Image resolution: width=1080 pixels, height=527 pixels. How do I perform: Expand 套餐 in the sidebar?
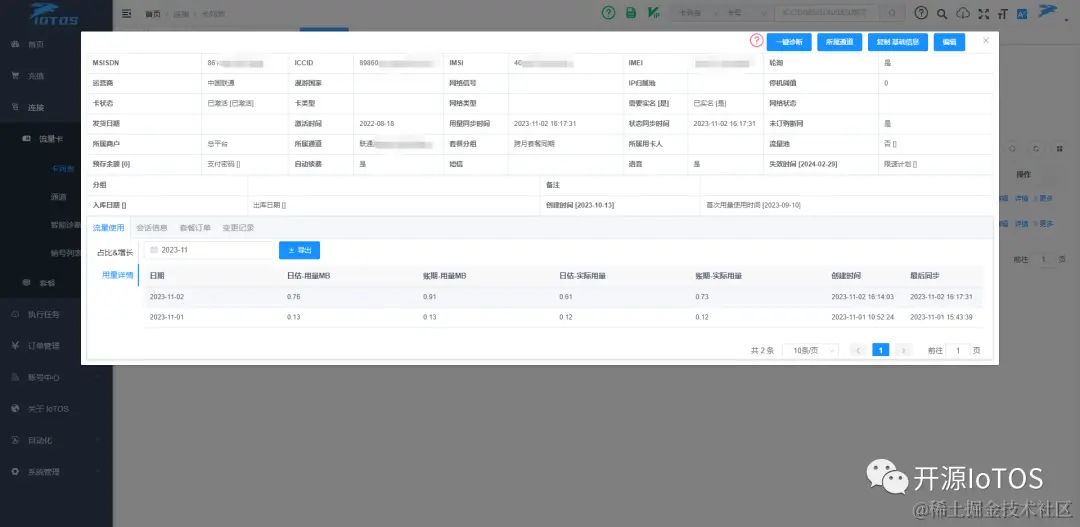coord(47,282)
